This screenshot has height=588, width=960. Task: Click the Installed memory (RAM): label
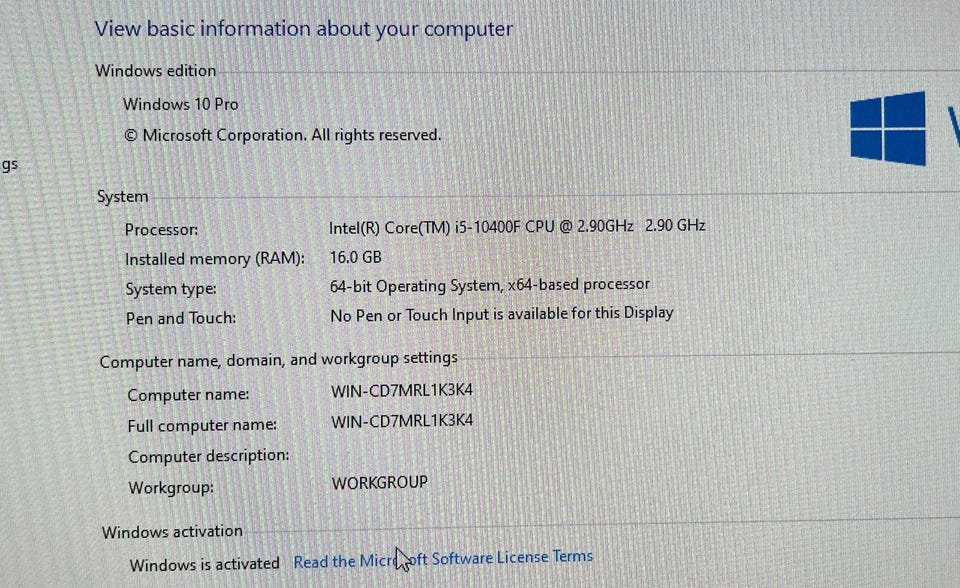pyautogui.click(x=215, y=259)
